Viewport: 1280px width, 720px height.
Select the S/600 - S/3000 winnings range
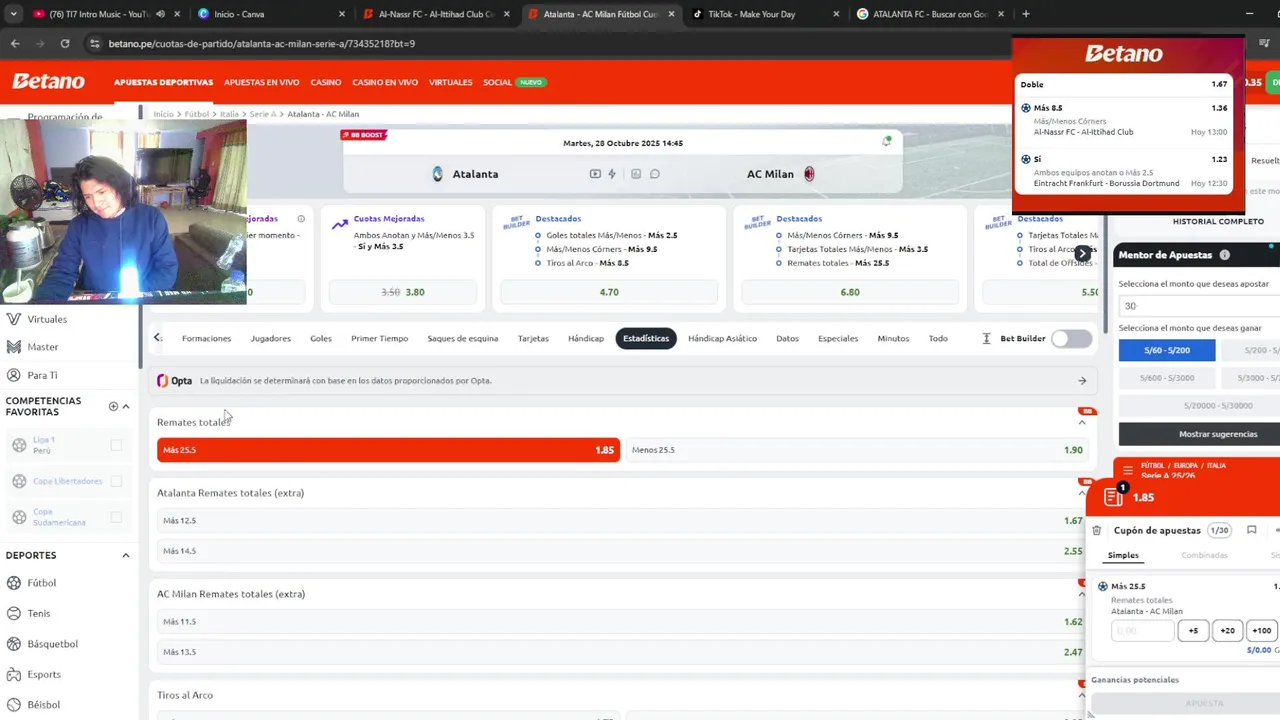point(1167,378)
